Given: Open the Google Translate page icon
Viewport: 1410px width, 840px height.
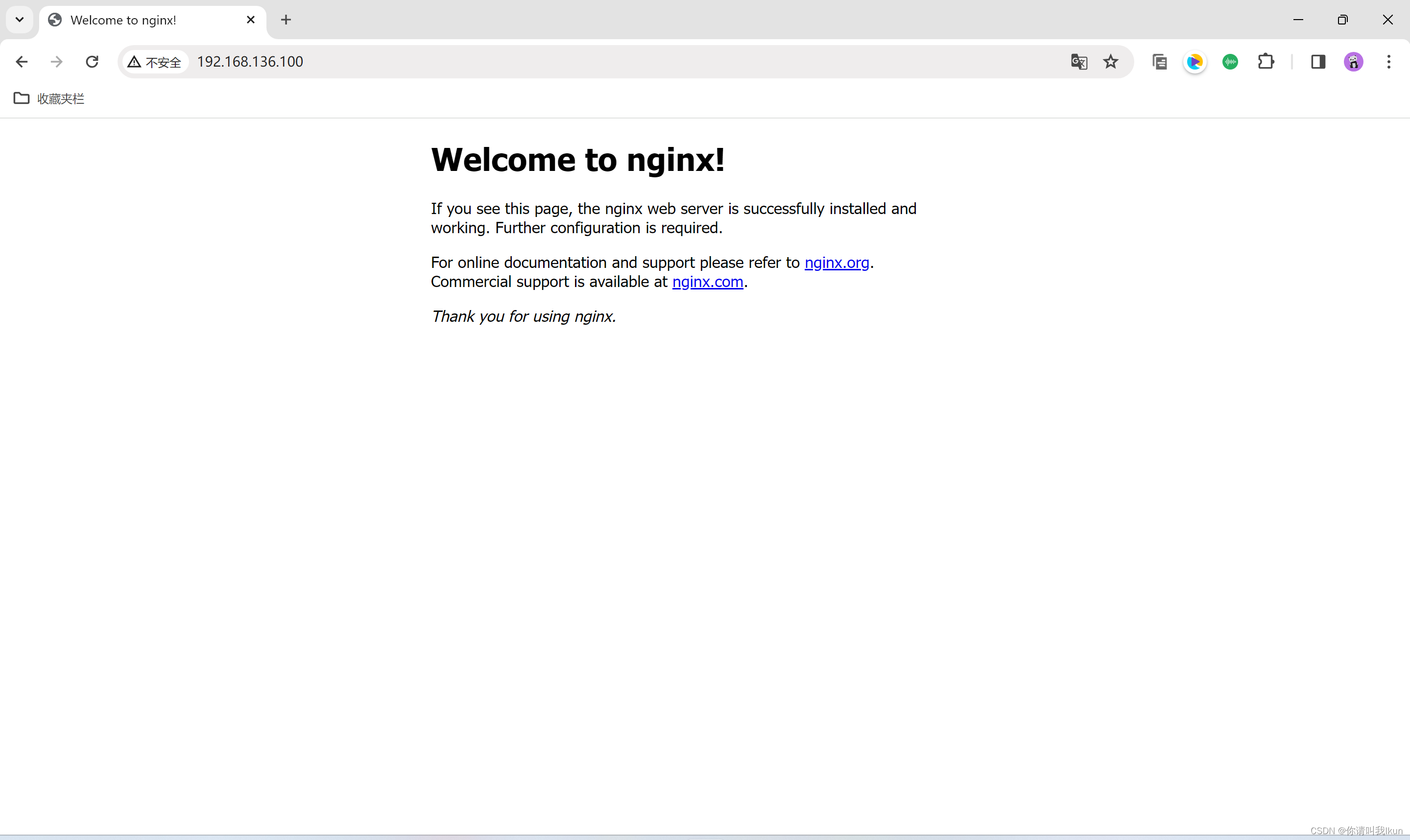Looking at the screenshot, I should pos(1079,62).
